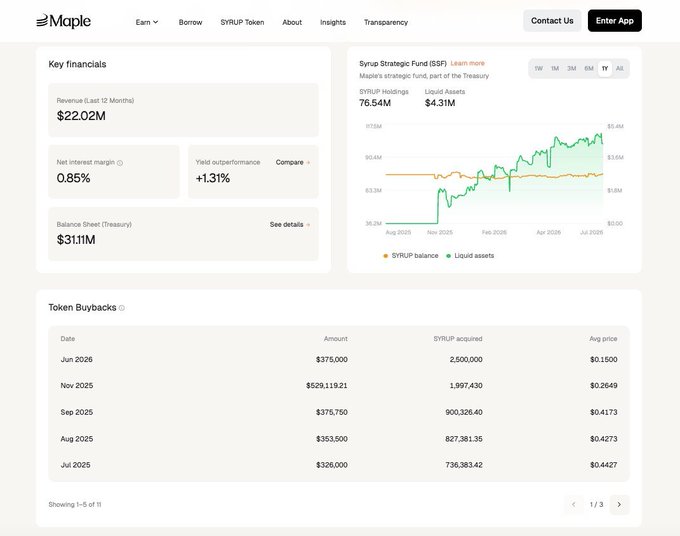Select the Jul 2025 buyback row date
This screenshot has width=680, height=536.
[75, 465]
